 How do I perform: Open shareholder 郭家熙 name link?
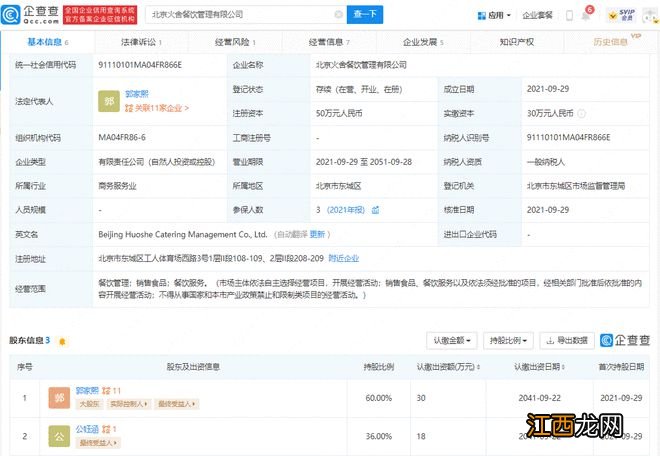tap(87, 391)
